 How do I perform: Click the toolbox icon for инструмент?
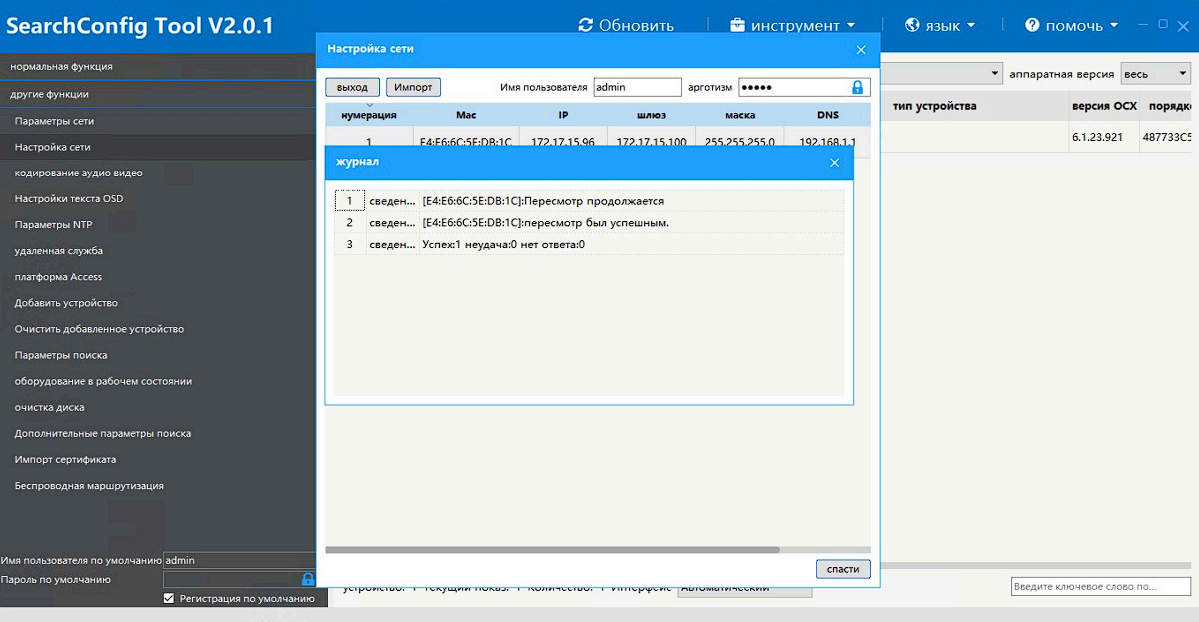(737, 25)
